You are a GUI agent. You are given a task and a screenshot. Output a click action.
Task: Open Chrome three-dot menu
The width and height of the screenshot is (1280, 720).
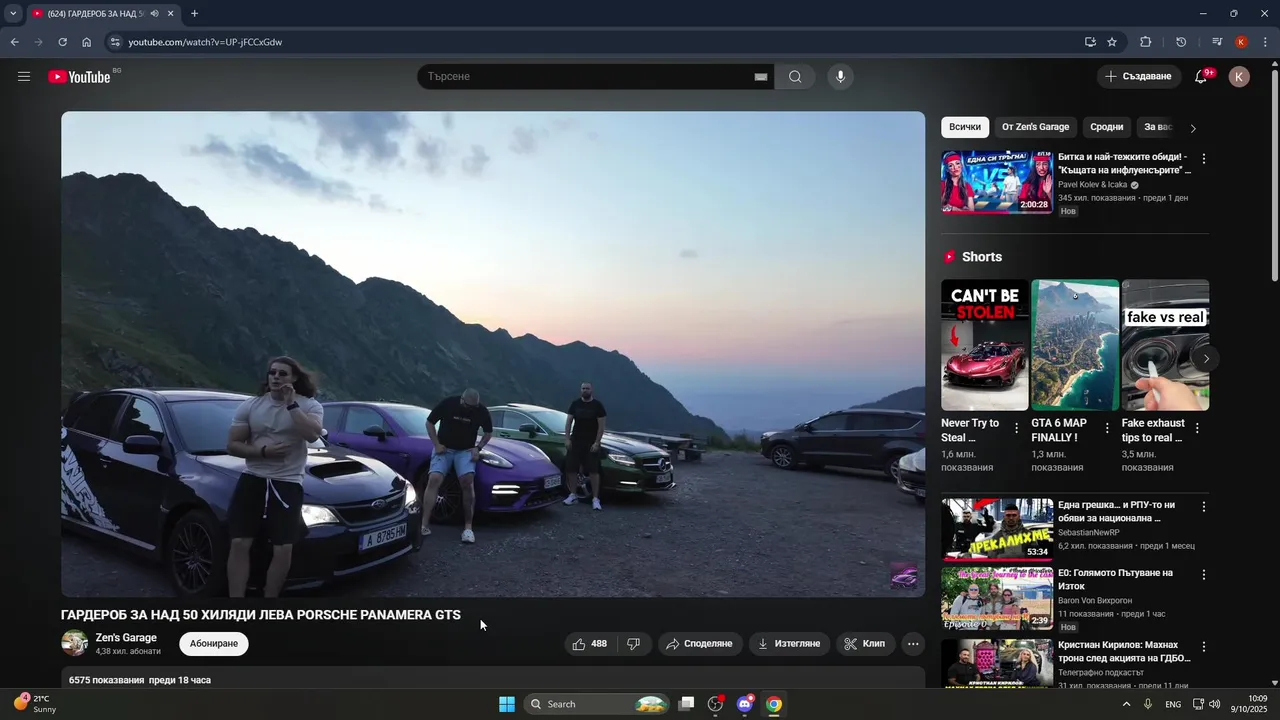click(1266, 42)
